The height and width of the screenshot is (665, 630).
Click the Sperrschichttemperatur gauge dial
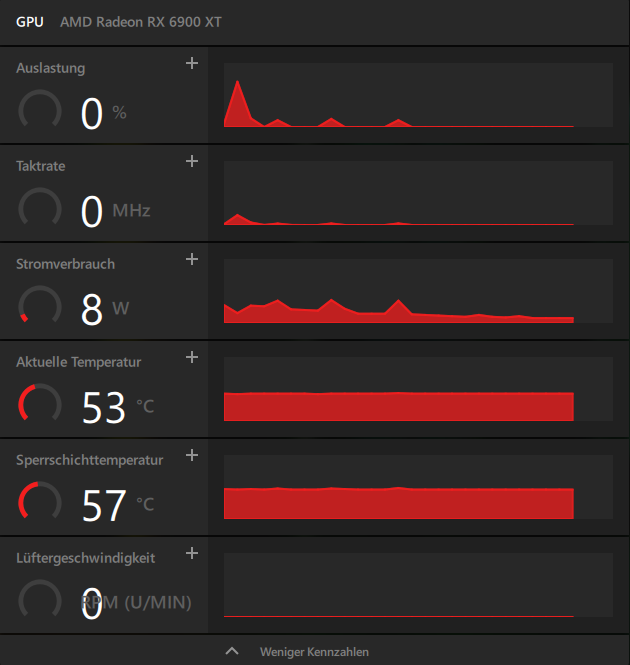tap(40, 502)
